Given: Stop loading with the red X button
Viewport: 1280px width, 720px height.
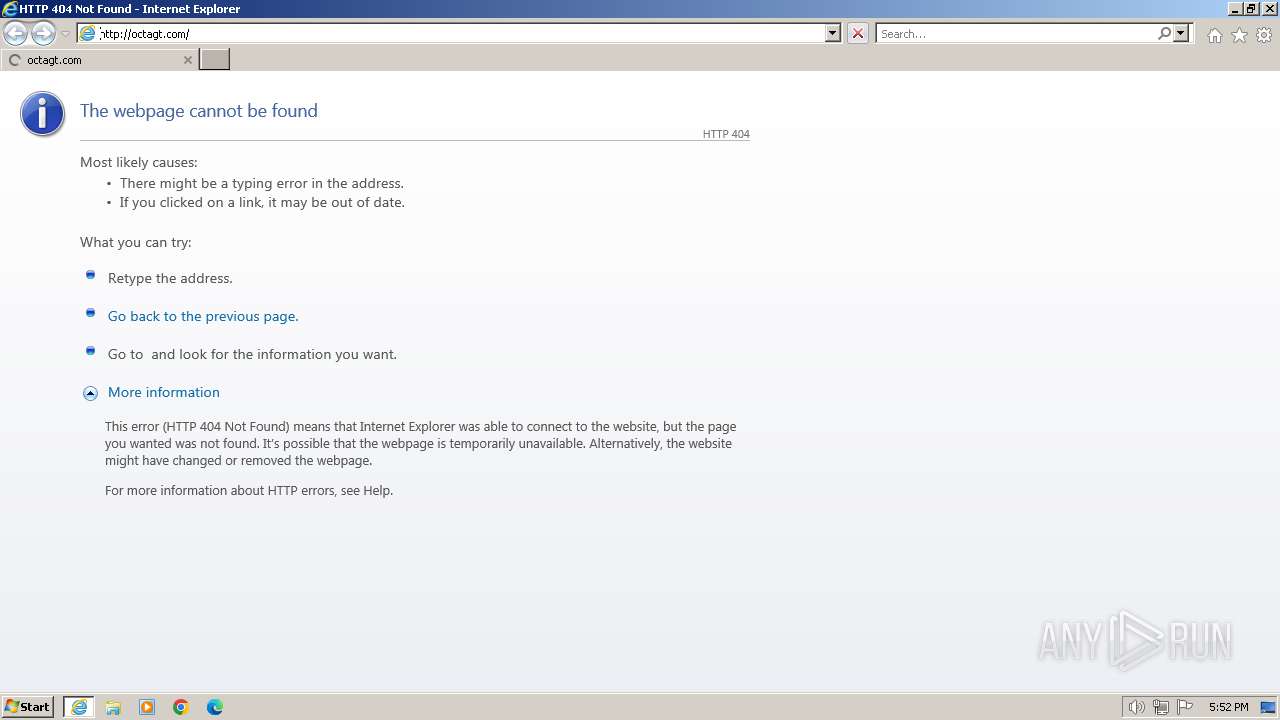Looking at the screenshot, I should [x=858, y=34].
